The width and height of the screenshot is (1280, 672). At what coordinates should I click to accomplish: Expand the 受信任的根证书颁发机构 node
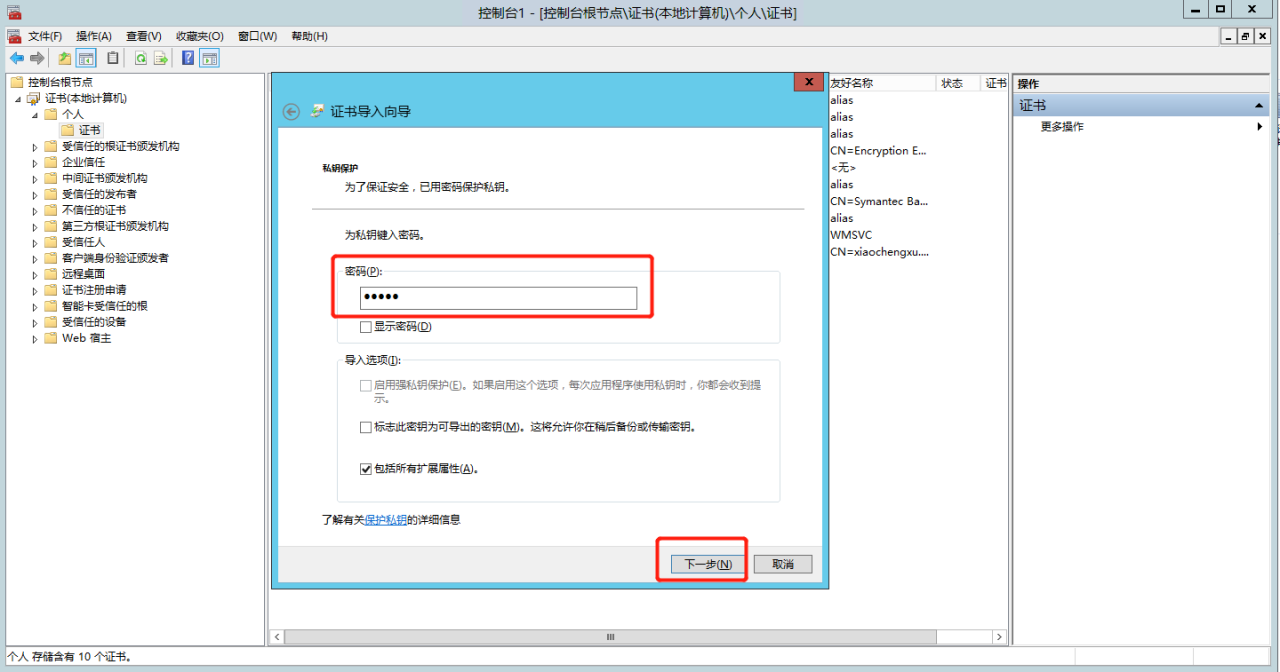point(36,146)
